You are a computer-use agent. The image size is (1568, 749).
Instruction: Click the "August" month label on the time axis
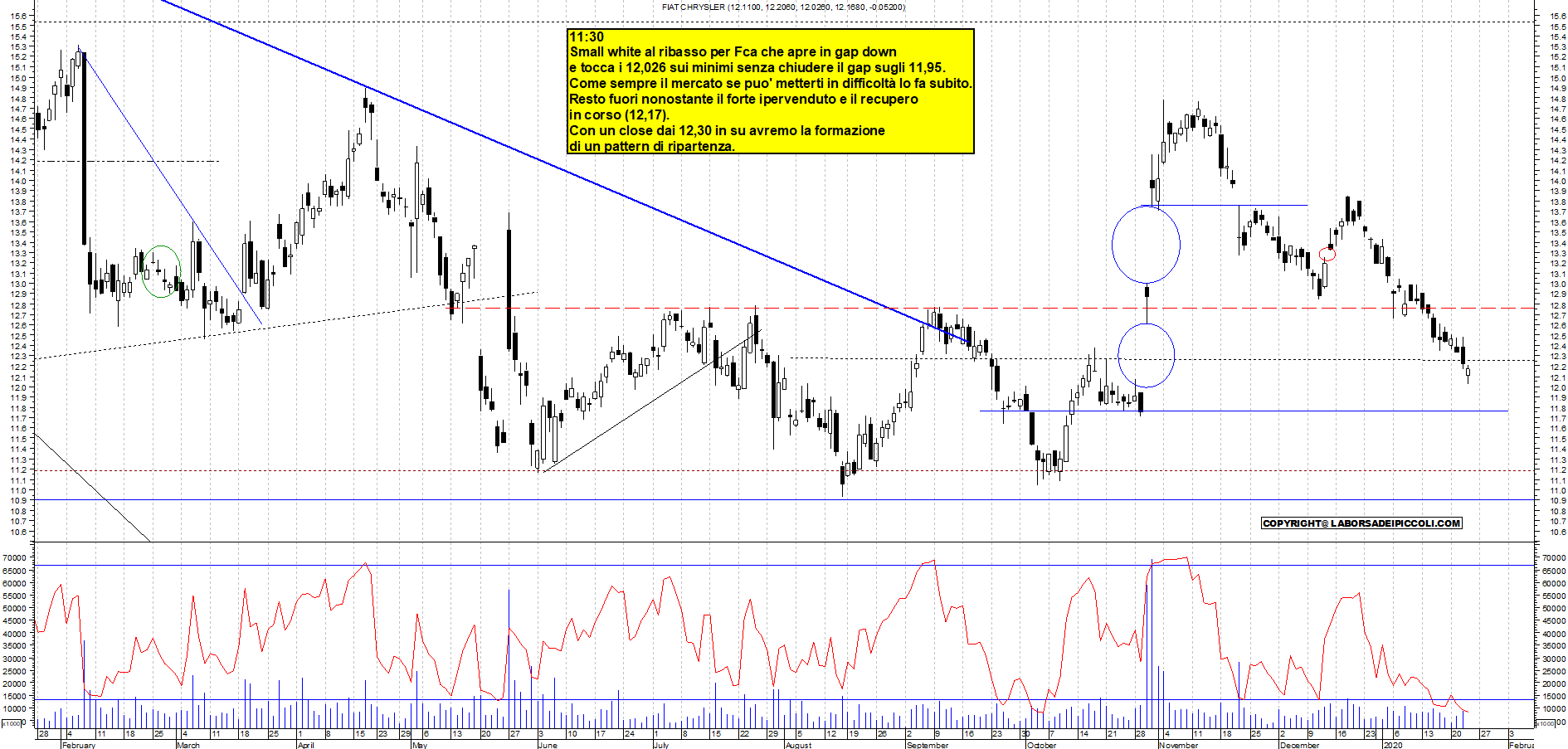(x=799, y=745)
